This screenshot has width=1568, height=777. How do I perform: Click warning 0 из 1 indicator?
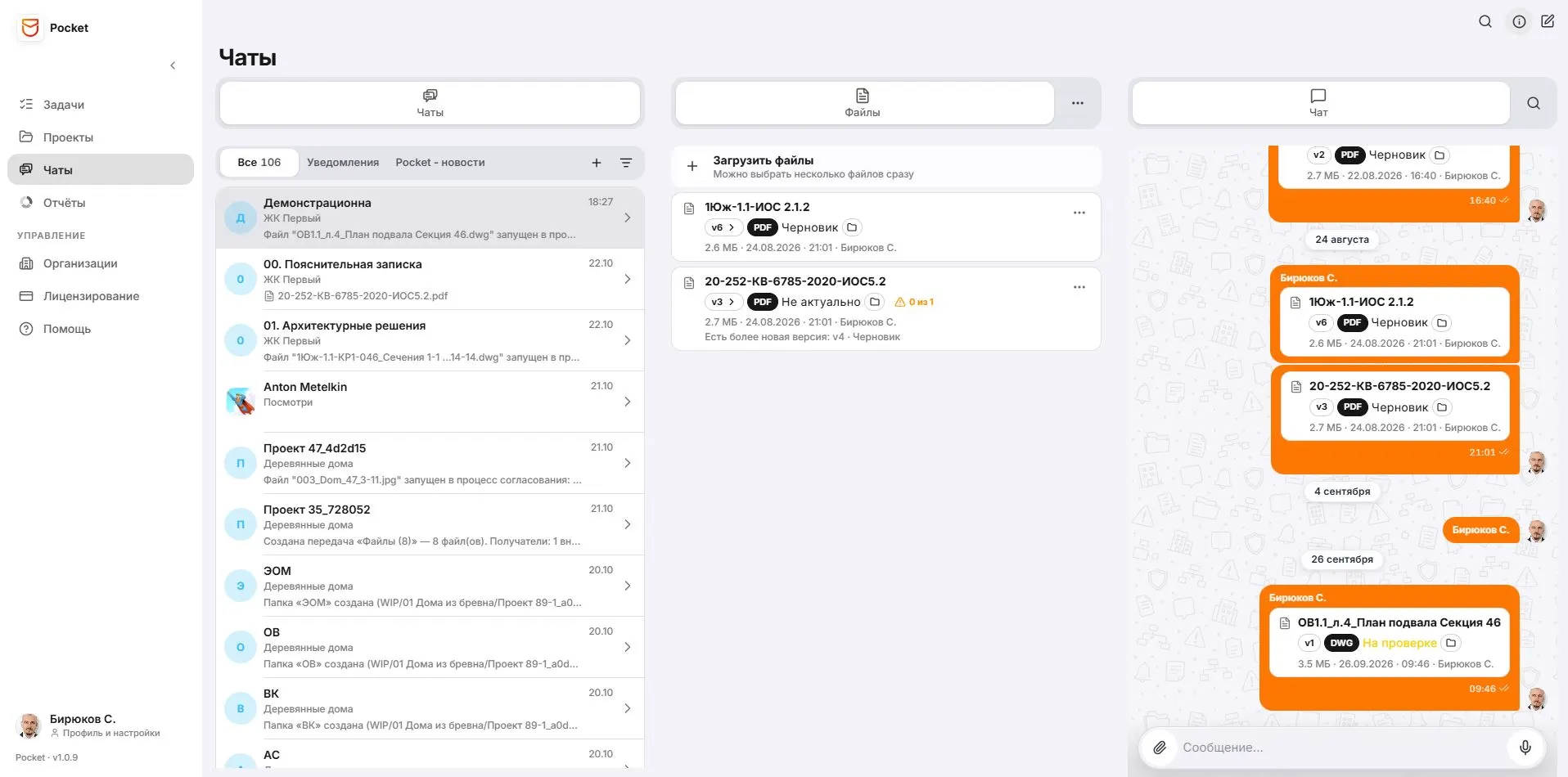pyautogui.click(x=914, y=302)
